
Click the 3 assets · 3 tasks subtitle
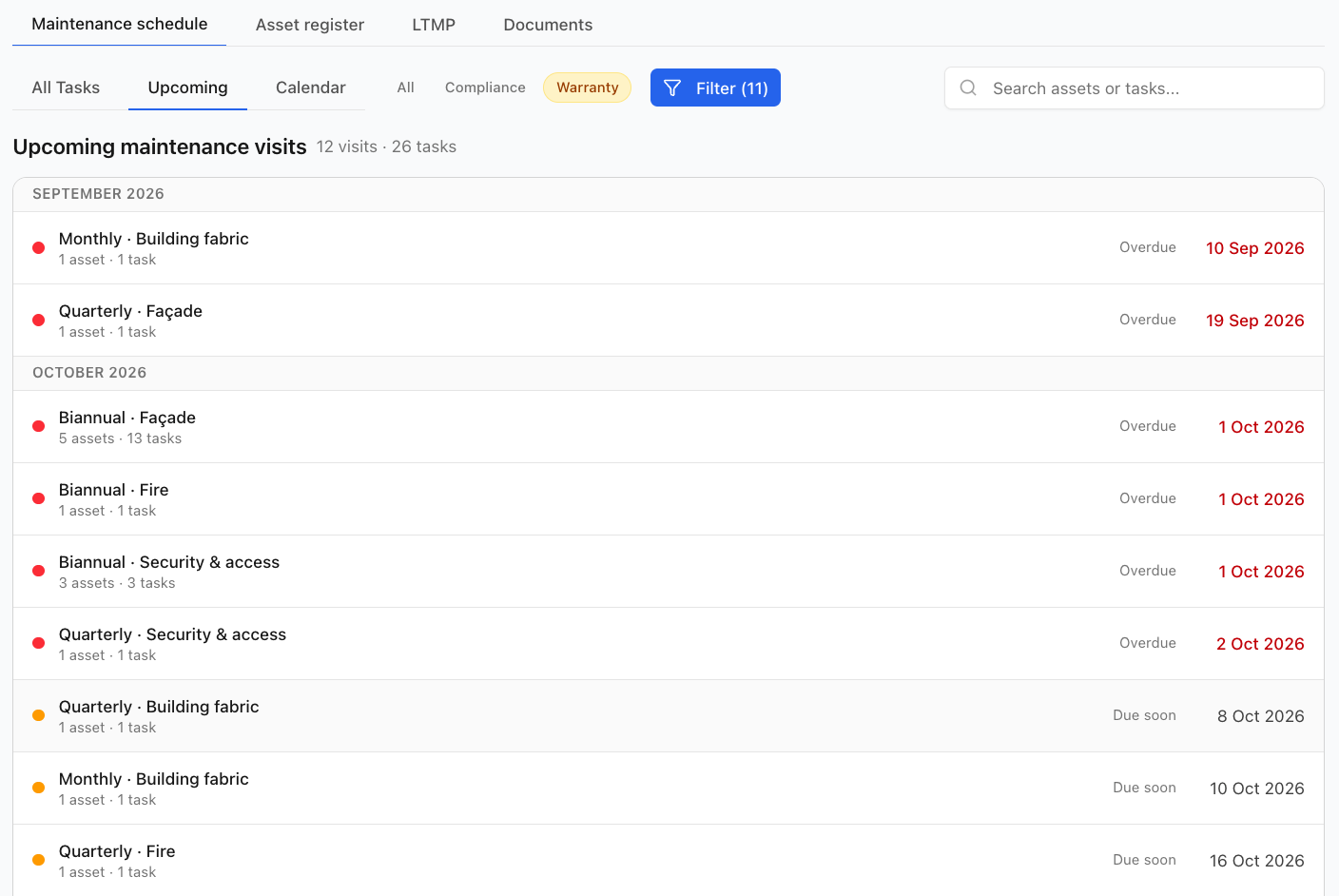(117, 583)
